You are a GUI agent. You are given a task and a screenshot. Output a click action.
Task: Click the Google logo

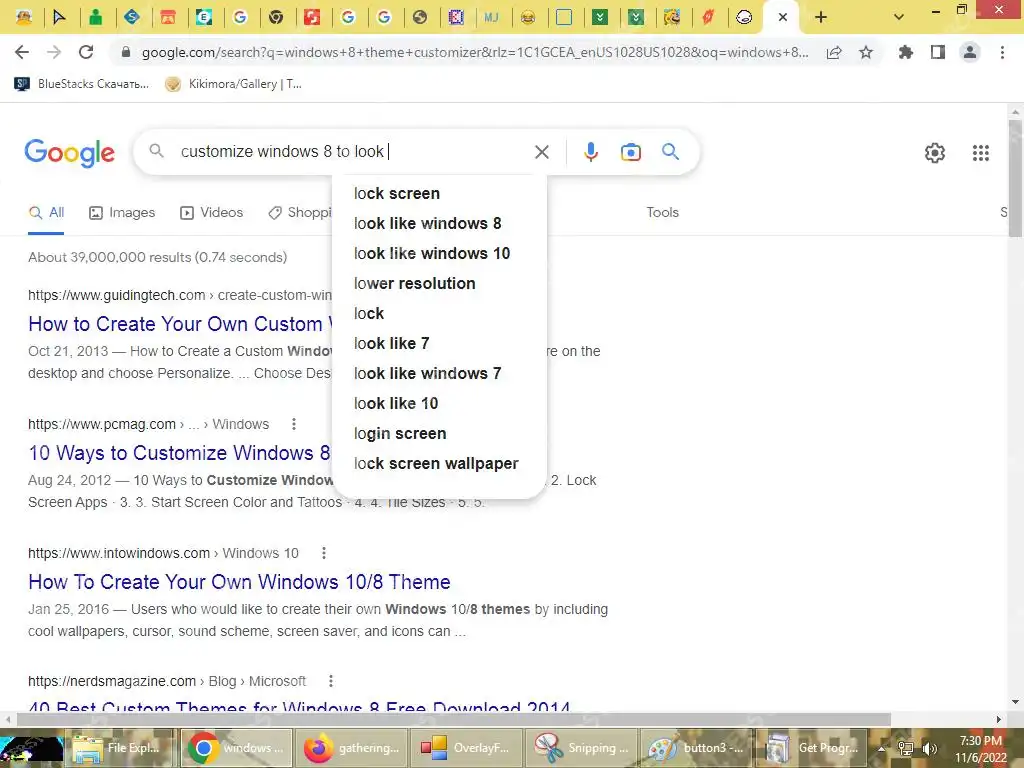pos(69,153)
